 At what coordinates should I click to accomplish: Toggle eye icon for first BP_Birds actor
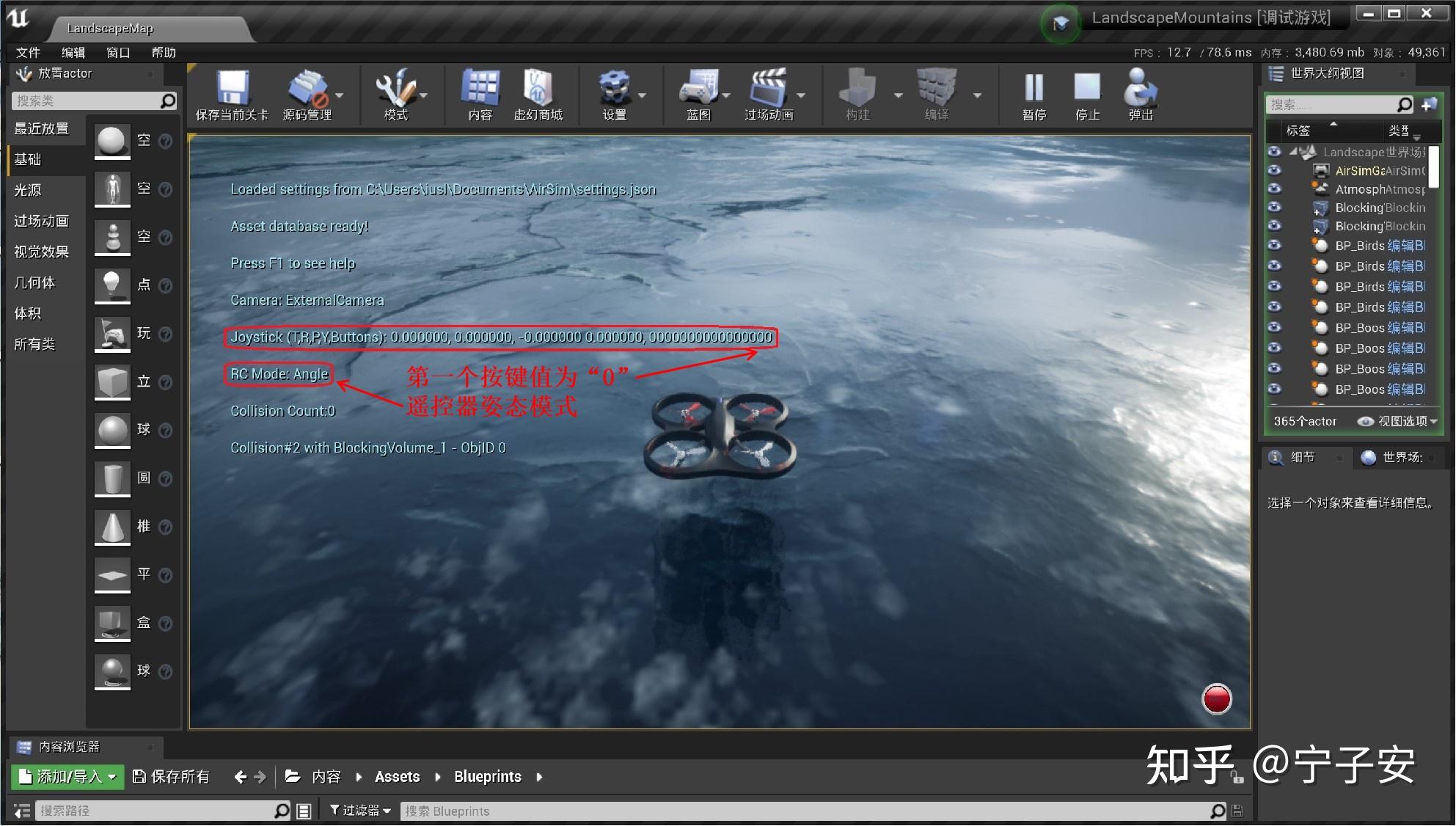(1275, 246)
